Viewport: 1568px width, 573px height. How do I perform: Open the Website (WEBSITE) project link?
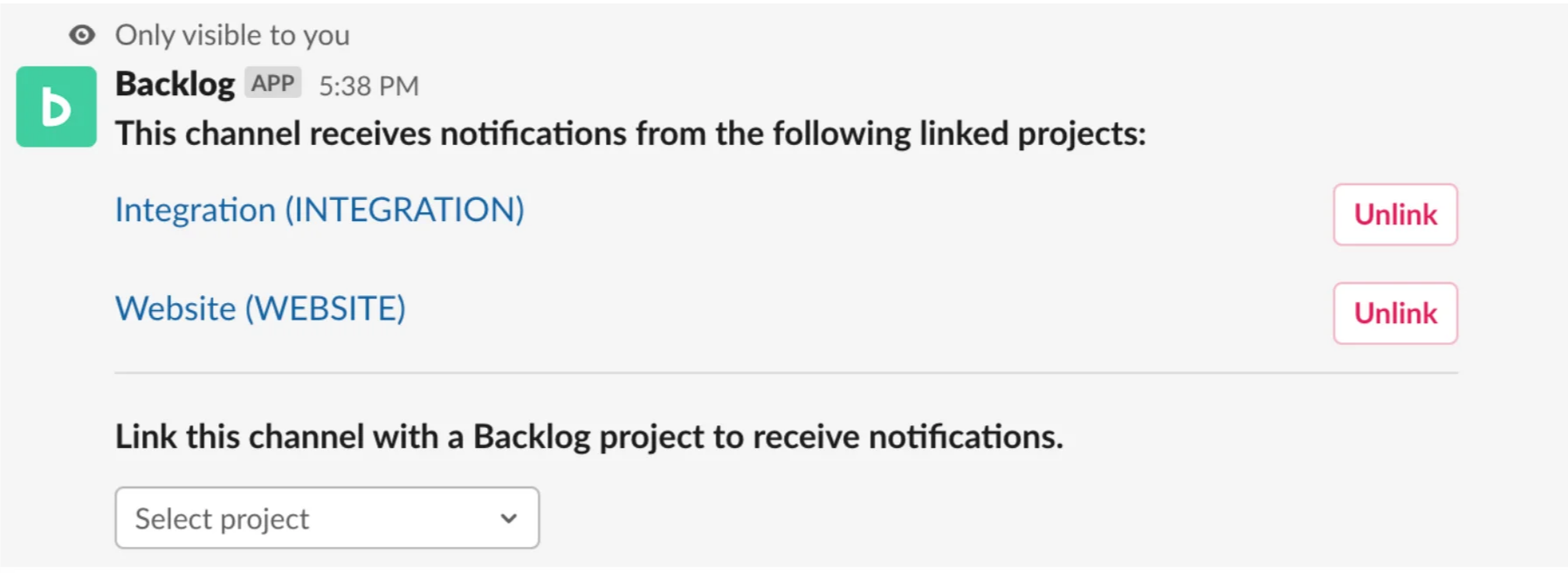[x=260, y=308]
